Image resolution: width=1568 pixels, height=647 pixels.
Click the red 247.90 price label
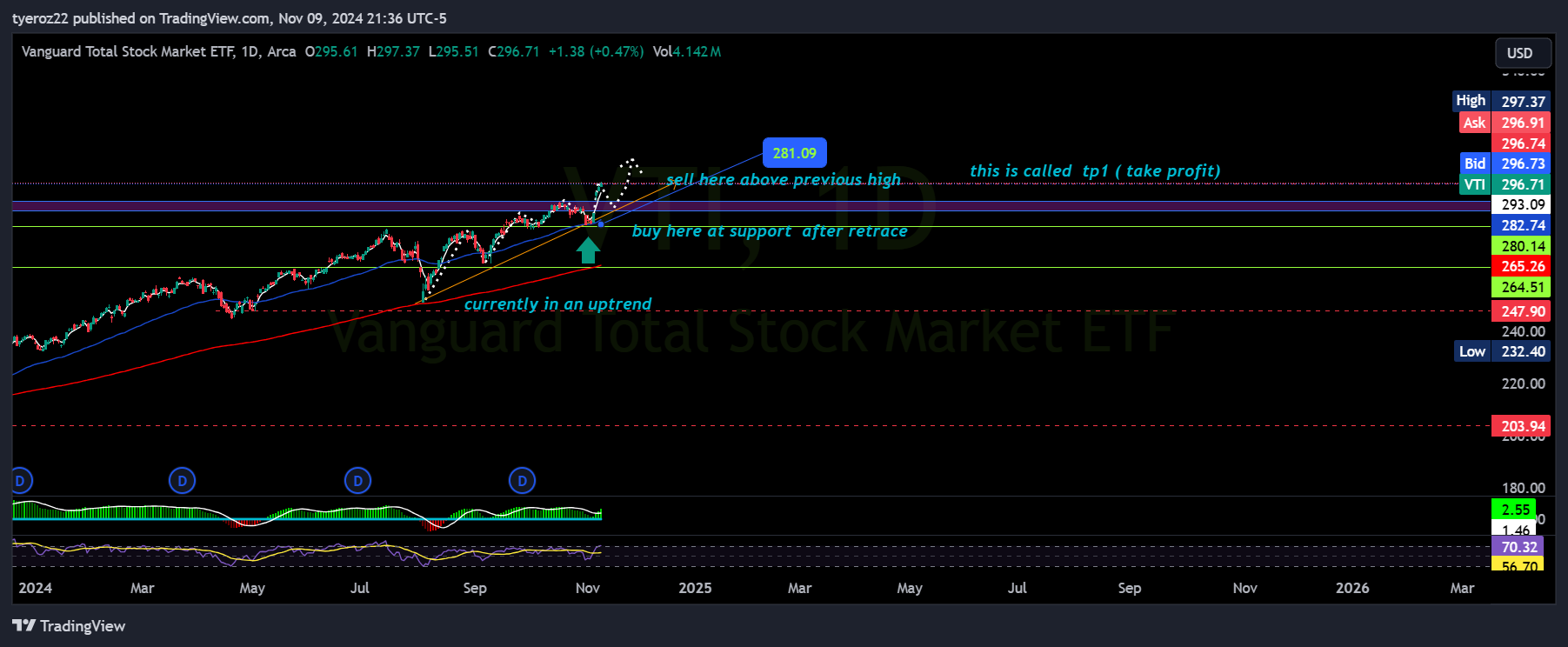point(1521,310)
